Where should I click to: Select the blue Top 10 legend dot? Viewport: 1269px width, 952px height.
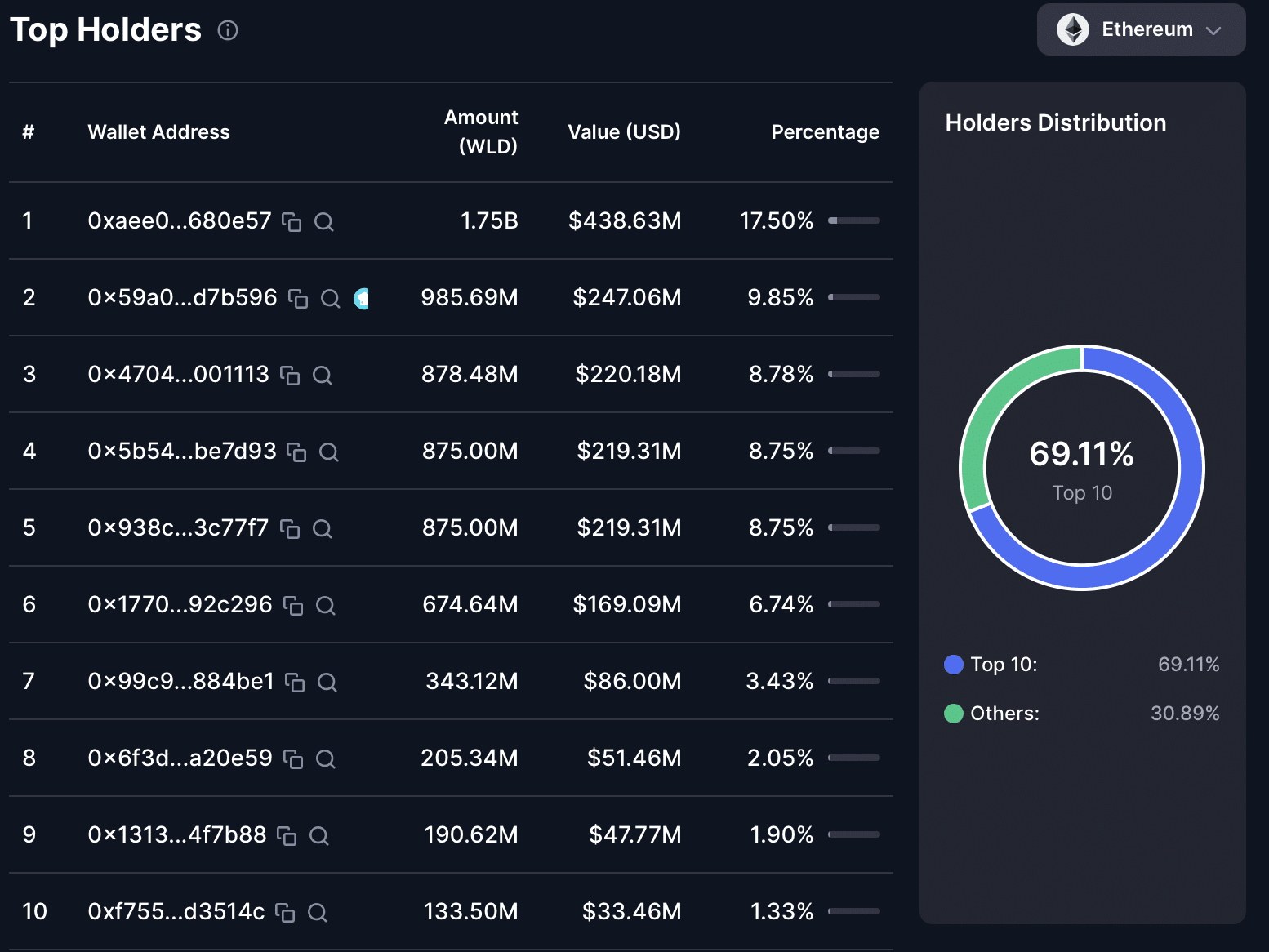953,665
